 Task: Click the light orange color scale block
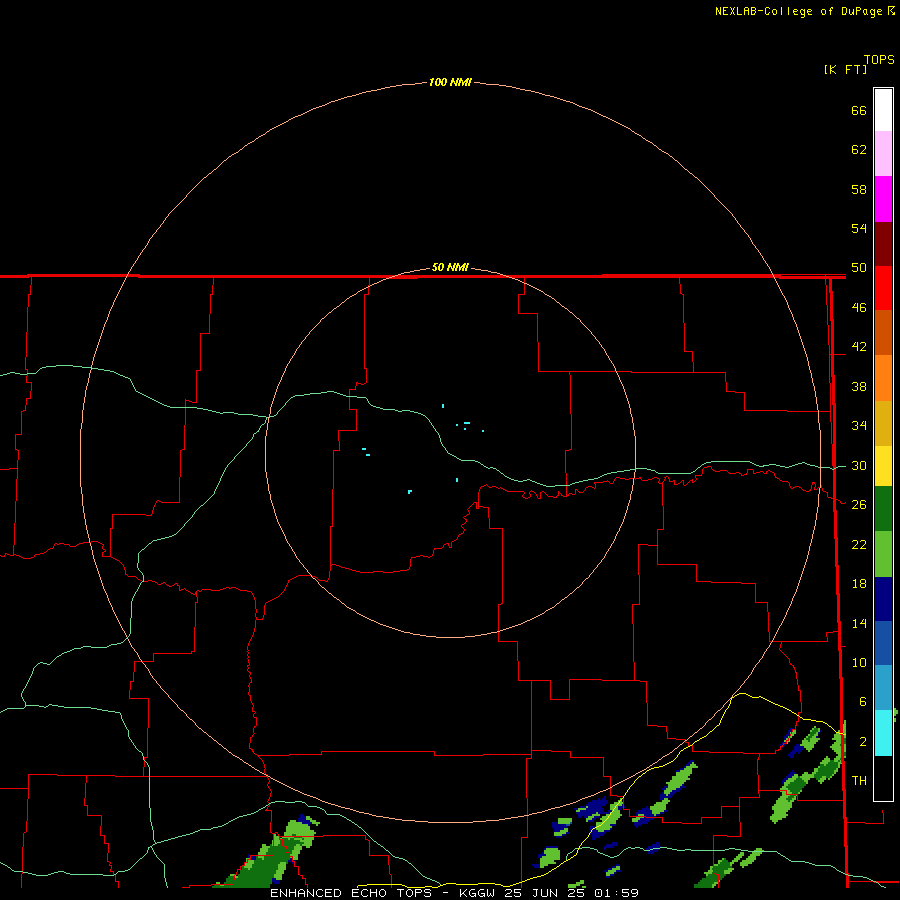tap(883, 378)
